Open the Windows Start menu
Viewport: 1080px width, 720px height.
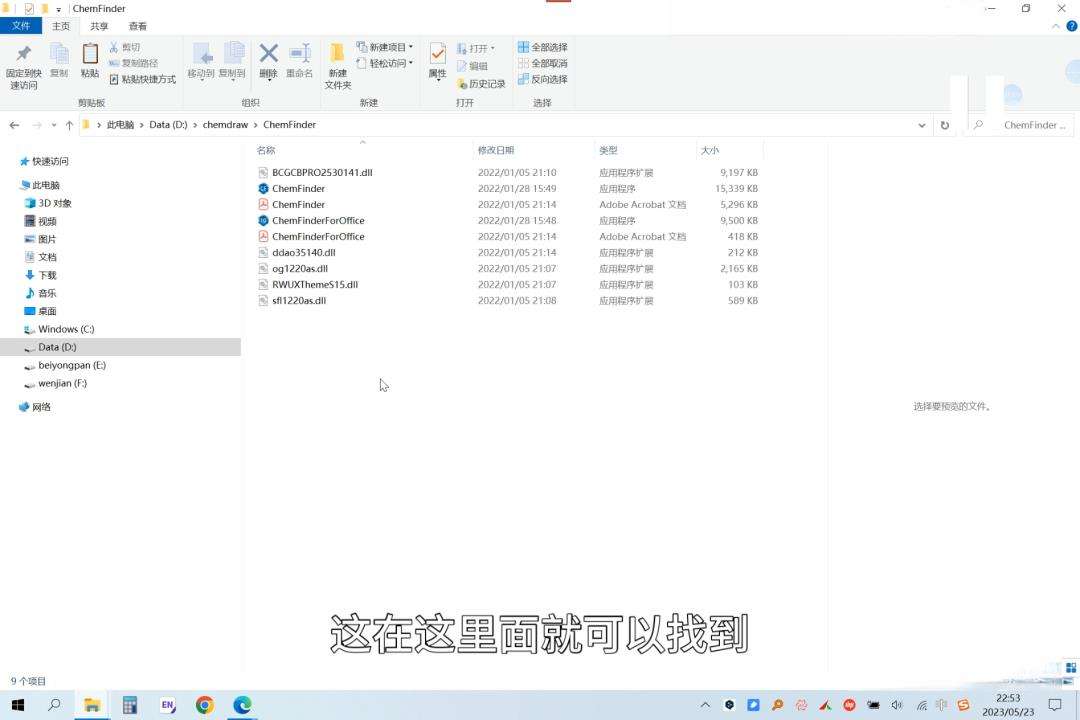click(19, 705)
